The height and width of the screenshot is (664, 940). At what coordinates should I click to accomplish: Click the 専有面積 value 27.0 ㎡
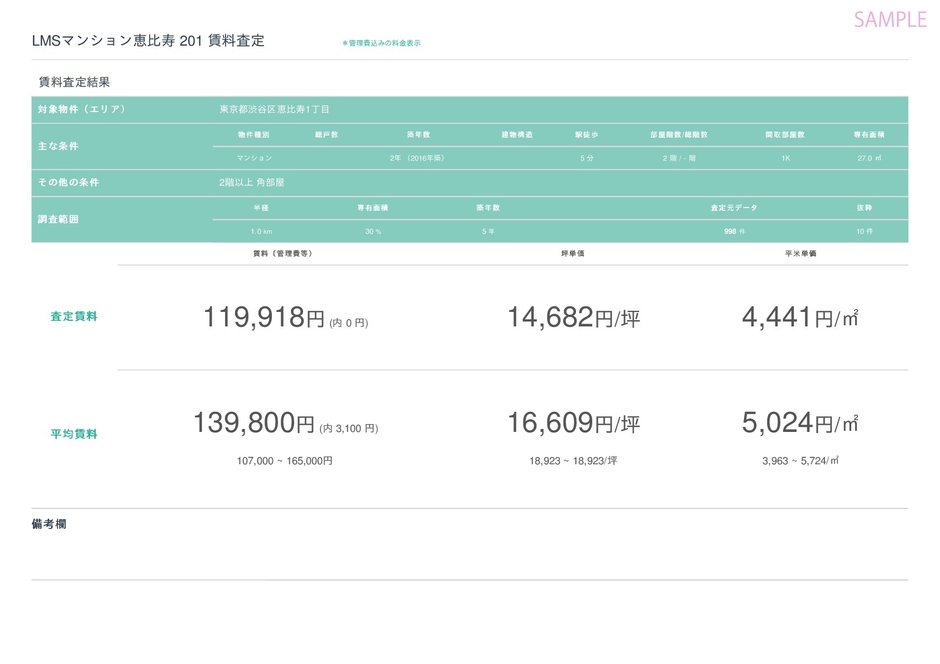(868, 158)
